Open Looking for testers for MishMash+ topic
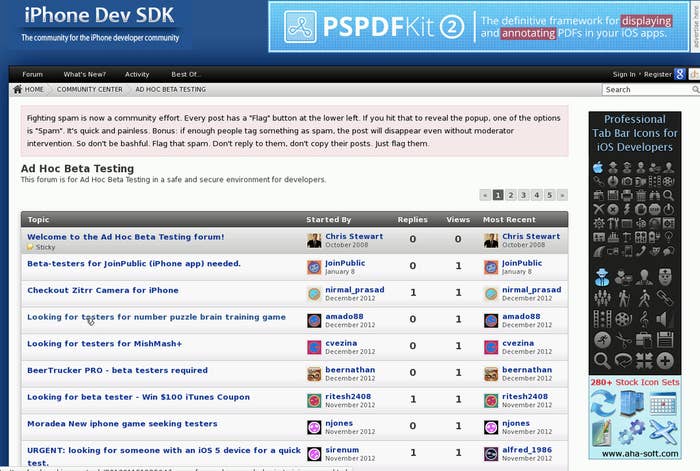The width and height of the screenshot is (700, 471). coord(104,344)
